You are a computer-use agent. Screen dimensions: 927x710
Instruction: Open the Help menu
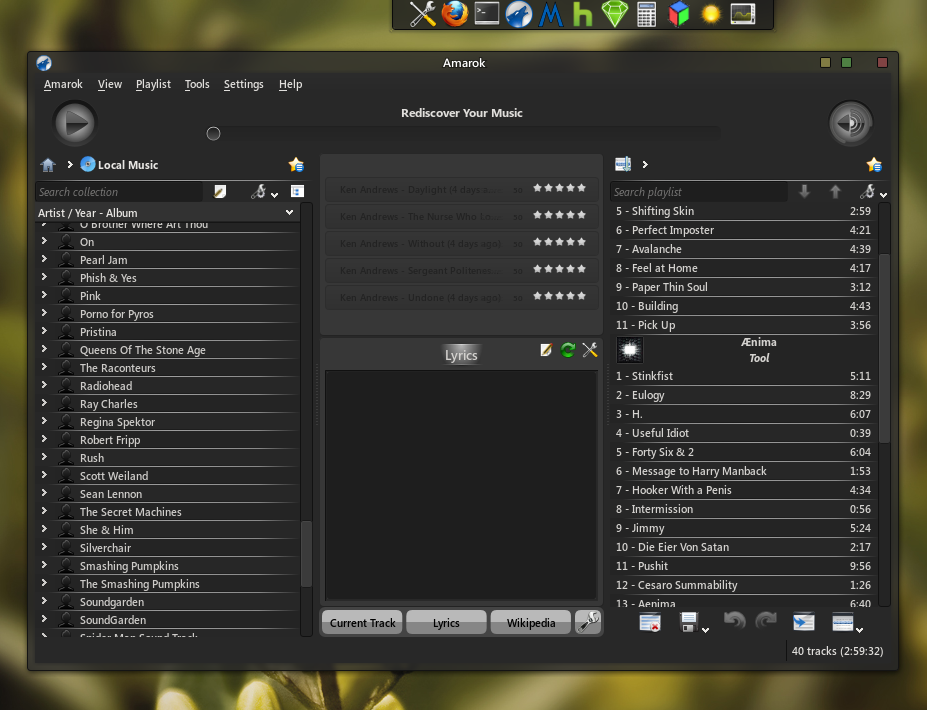[x=290, y=85]
